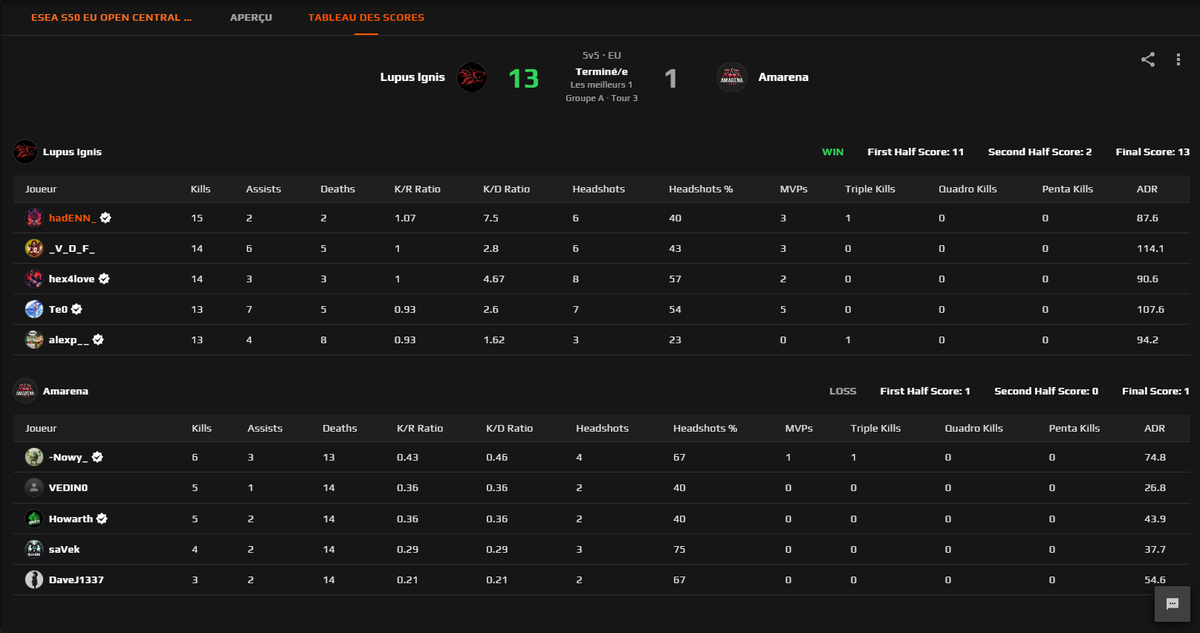Click _V_D_F_'s avatar

click(x=34, y=248)
